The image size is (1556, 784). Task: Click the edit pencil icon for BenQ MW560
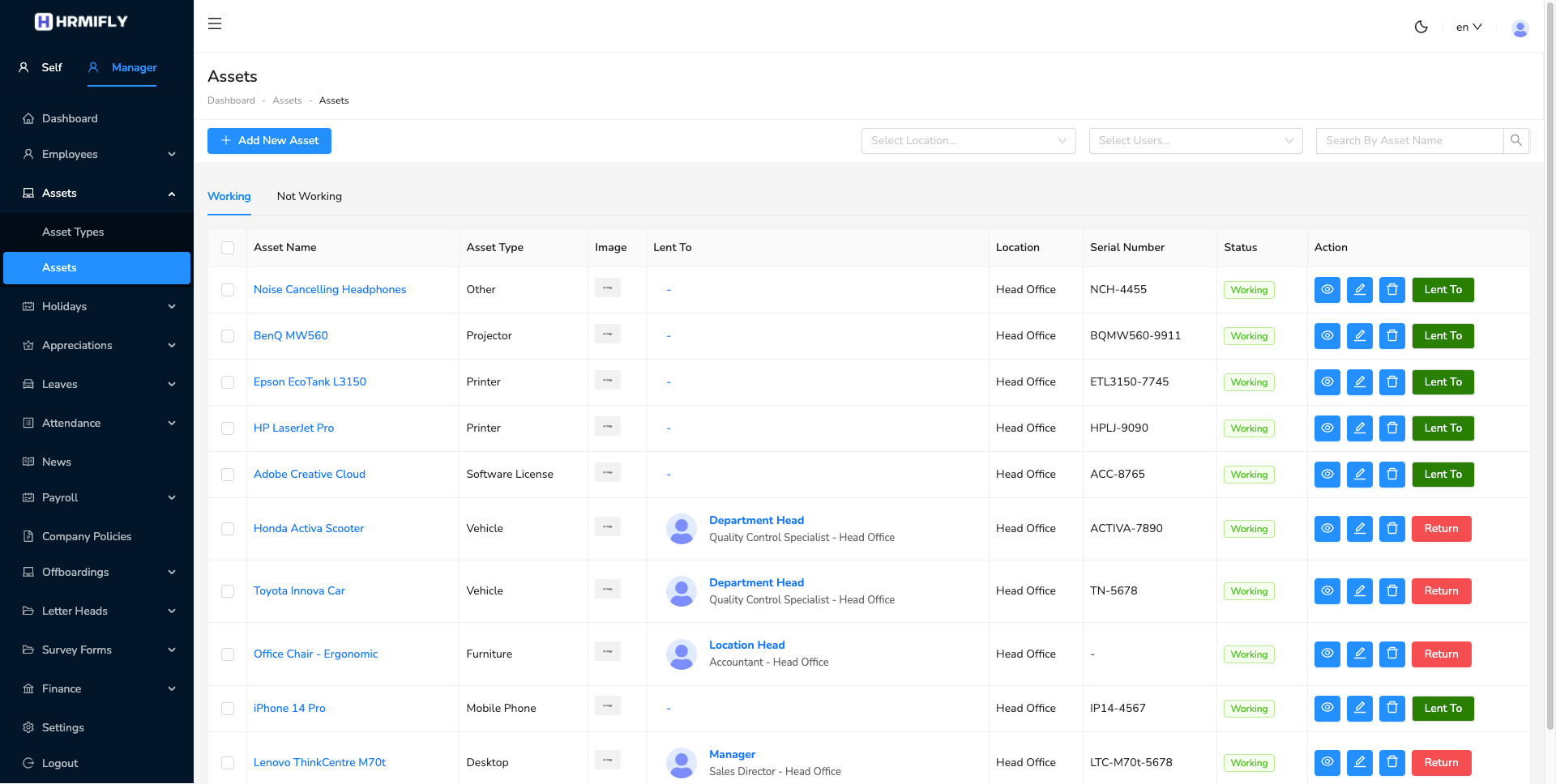pos(1359,335)
